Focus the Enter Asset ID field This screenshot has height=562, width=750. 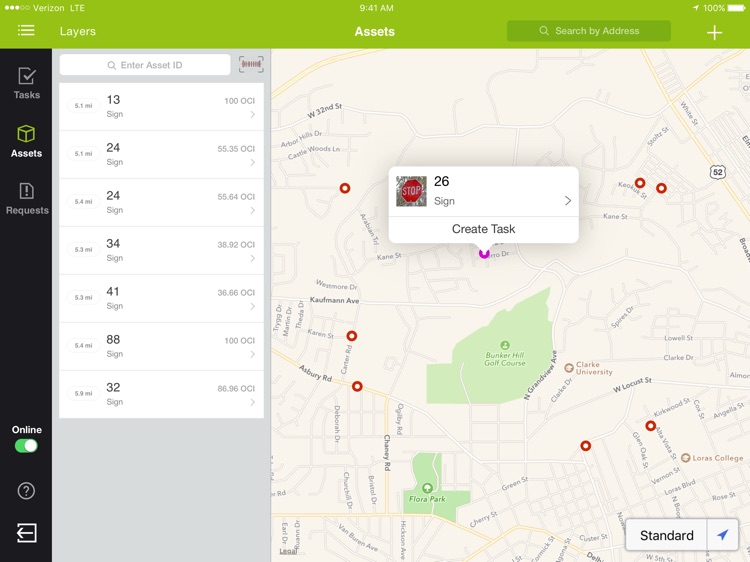[145, 65]
